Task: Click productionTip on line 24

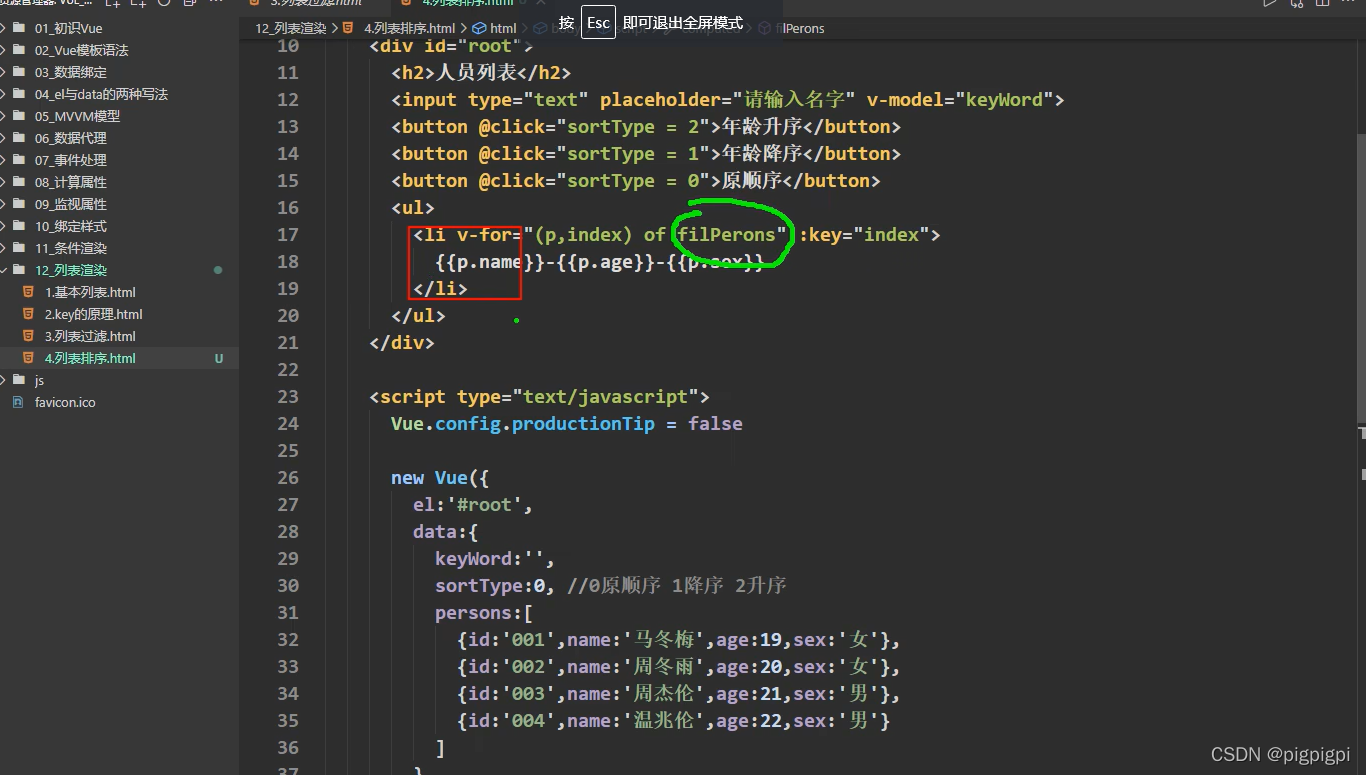Action: coord(583,423)
